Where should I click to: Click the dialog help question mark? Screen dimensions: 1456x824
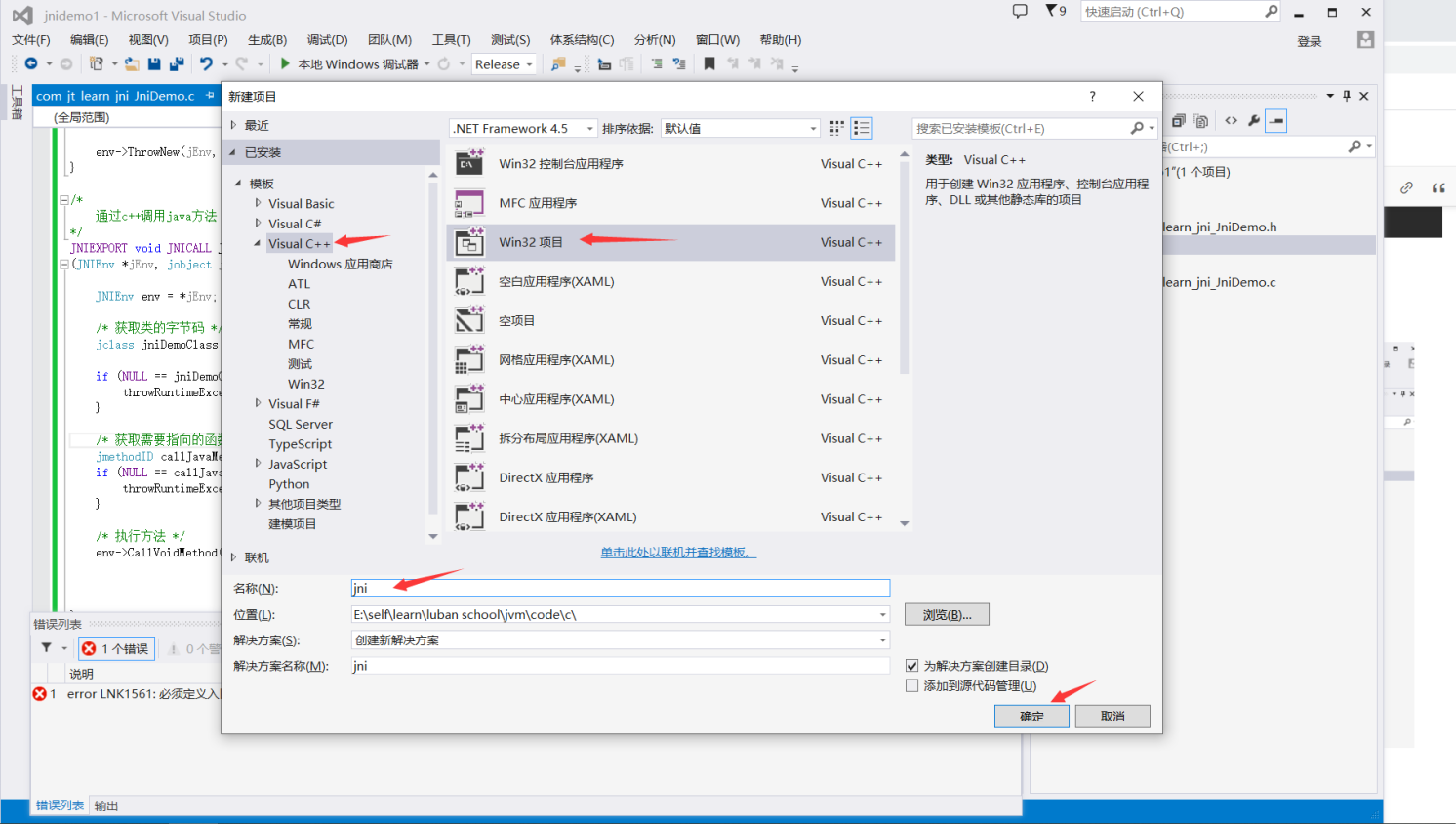point(1092,96)
